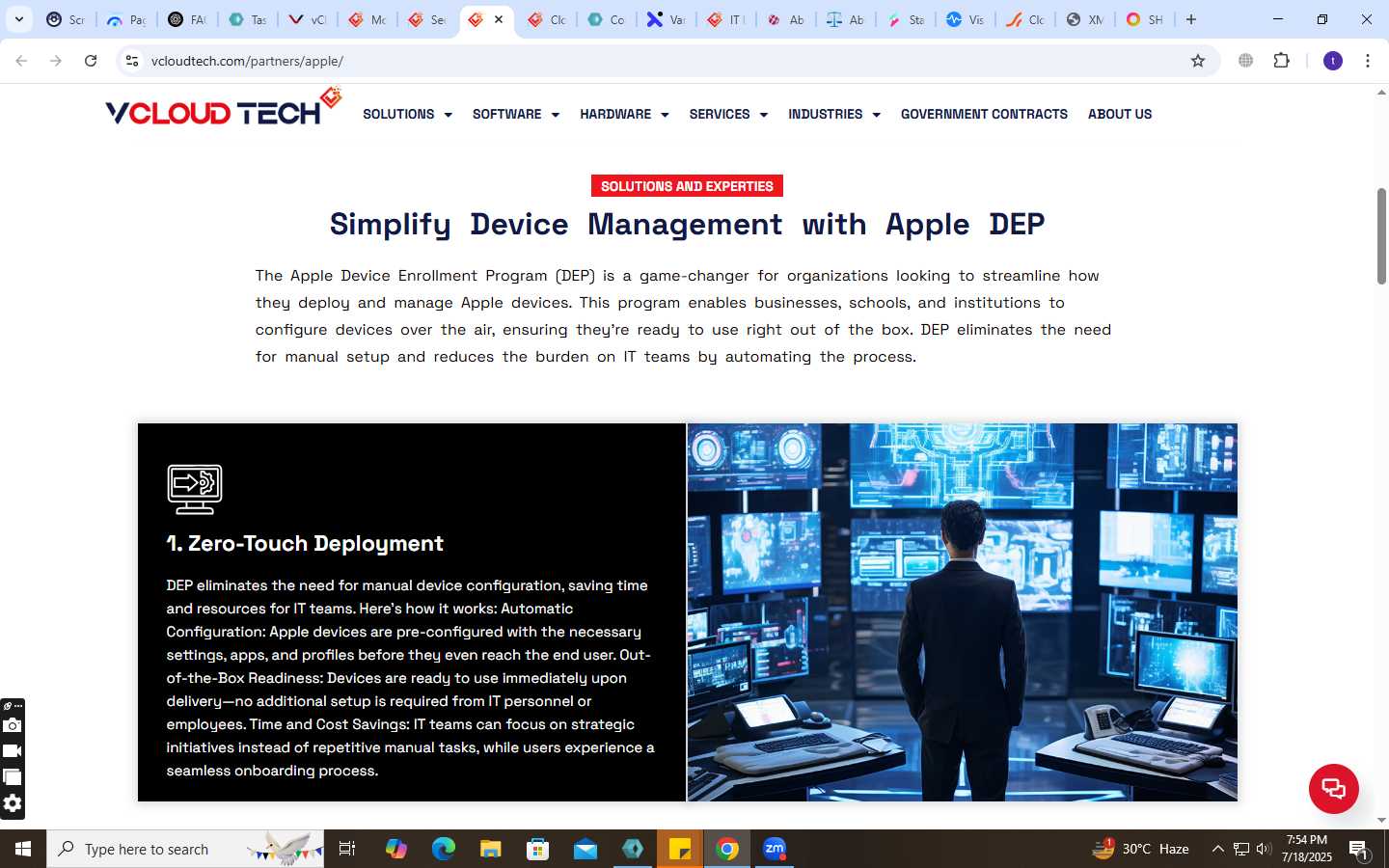This screenshot has width=1389, height=868.
Task: Click the vCloud Tech logo
Action: pos(223,108)
